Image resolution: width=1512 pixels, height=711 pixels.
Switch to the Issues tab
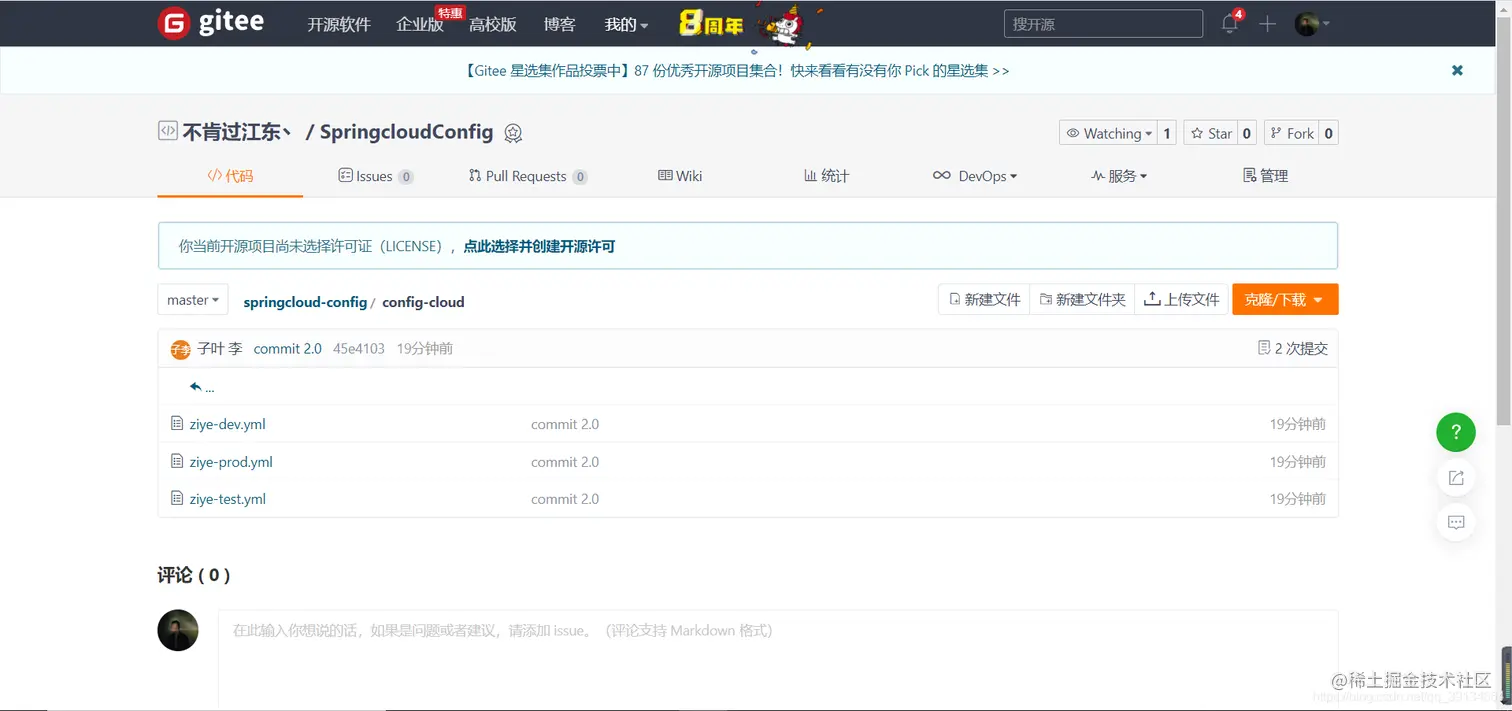376,176
